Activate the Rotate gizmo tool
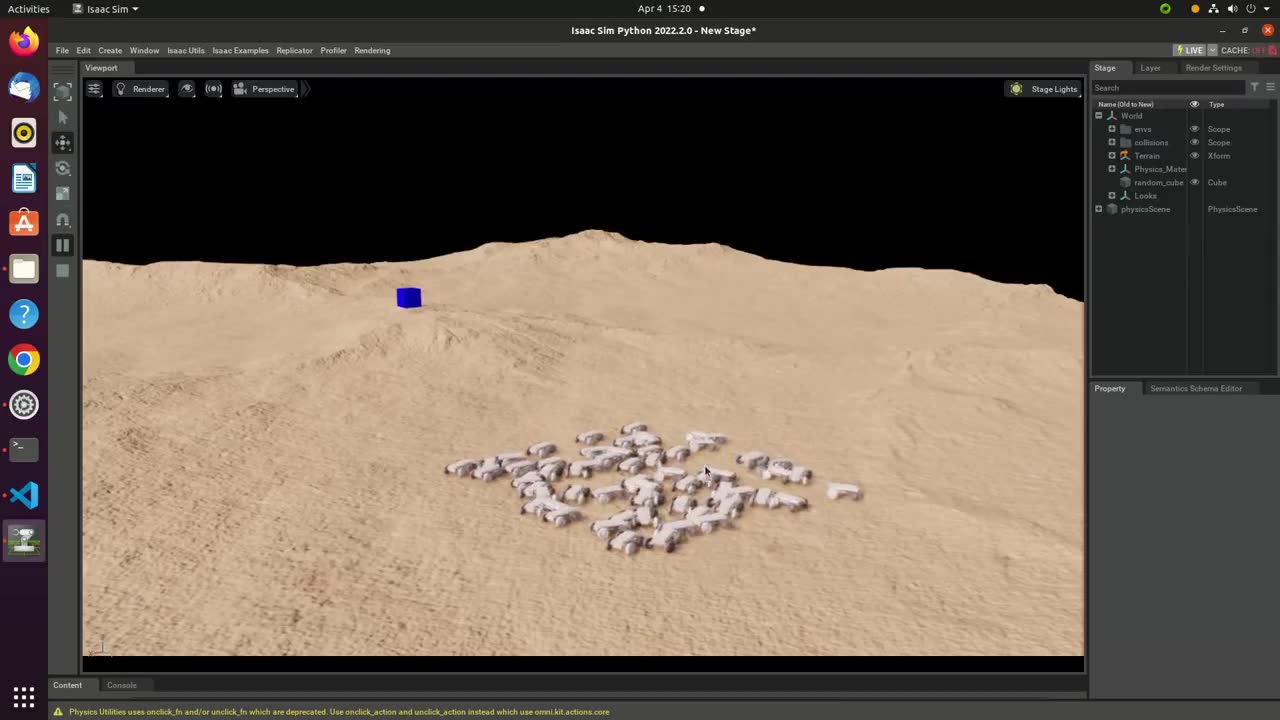 tap(63, 168)
